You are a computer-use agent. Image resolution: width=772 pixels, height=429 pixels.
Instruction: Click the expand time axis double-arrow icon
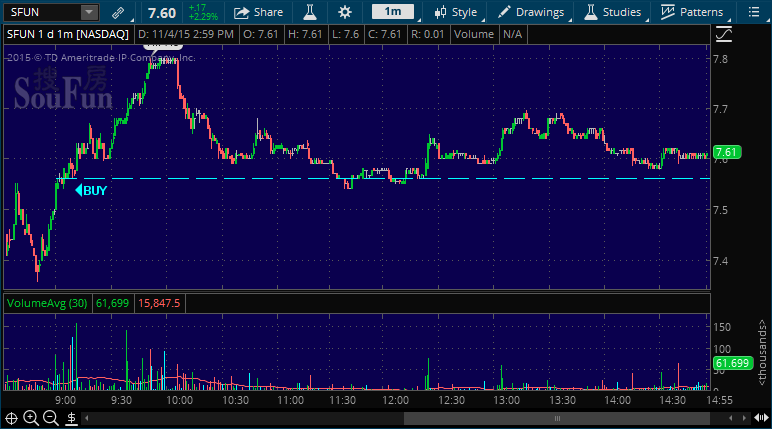coord(761,418)
